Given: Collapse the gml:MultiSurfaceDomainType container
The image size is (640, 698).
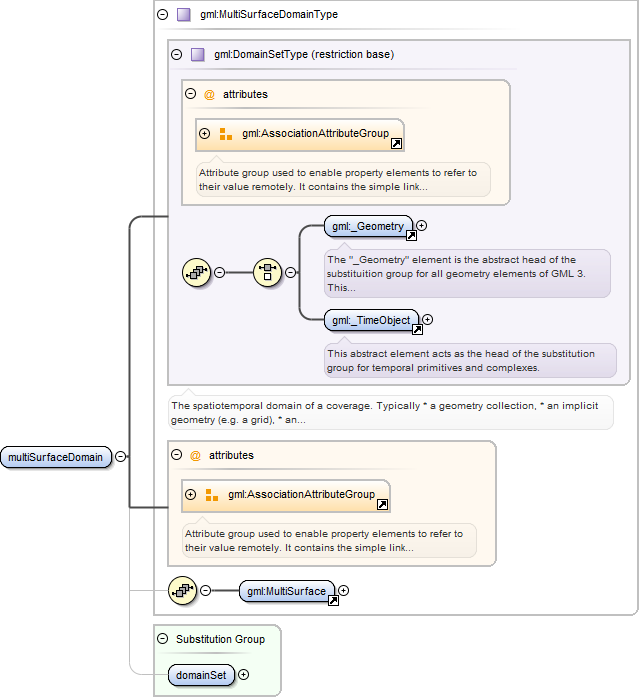Looking at the screenshot, I should coord(163,15).
